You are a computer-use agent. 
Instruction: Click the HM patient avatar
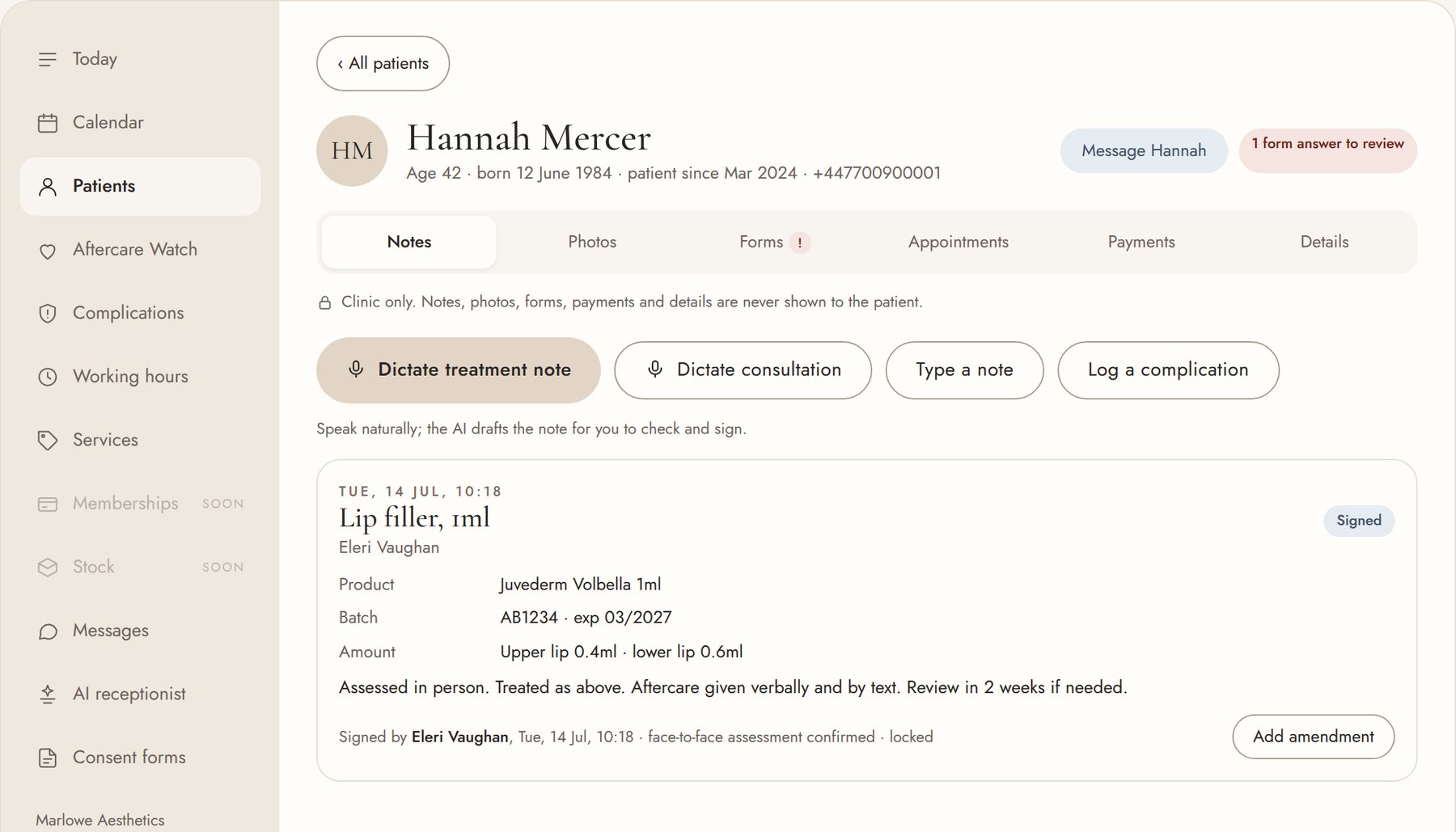(x=352, y=151)
